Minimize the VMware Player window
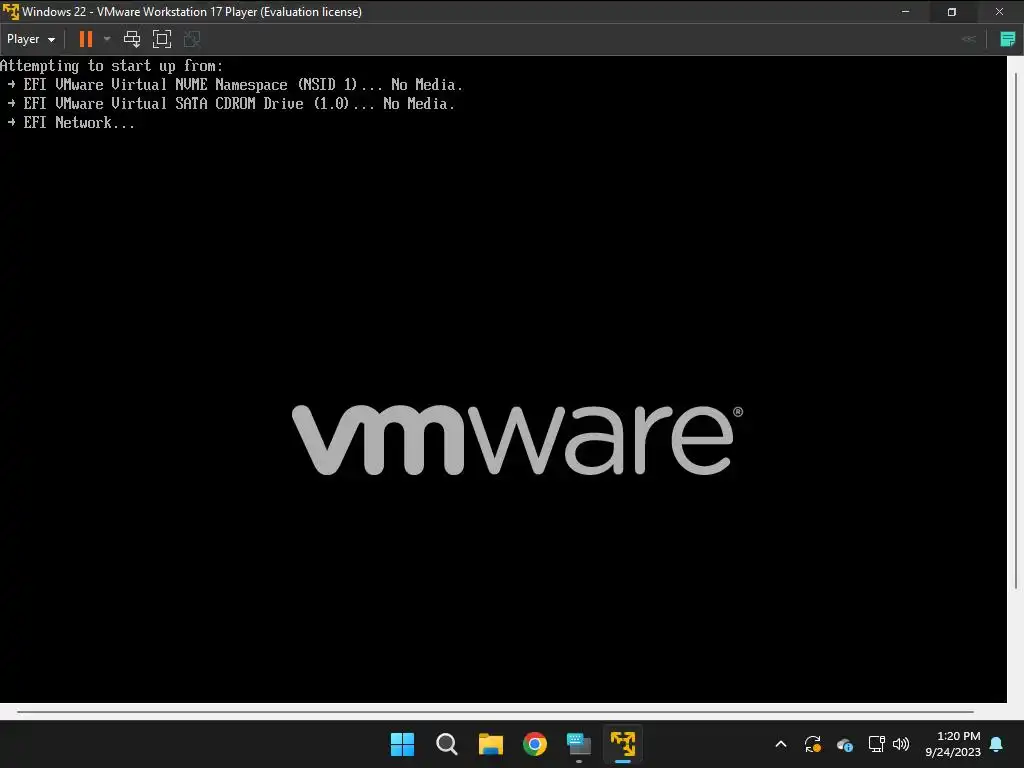 905,12
